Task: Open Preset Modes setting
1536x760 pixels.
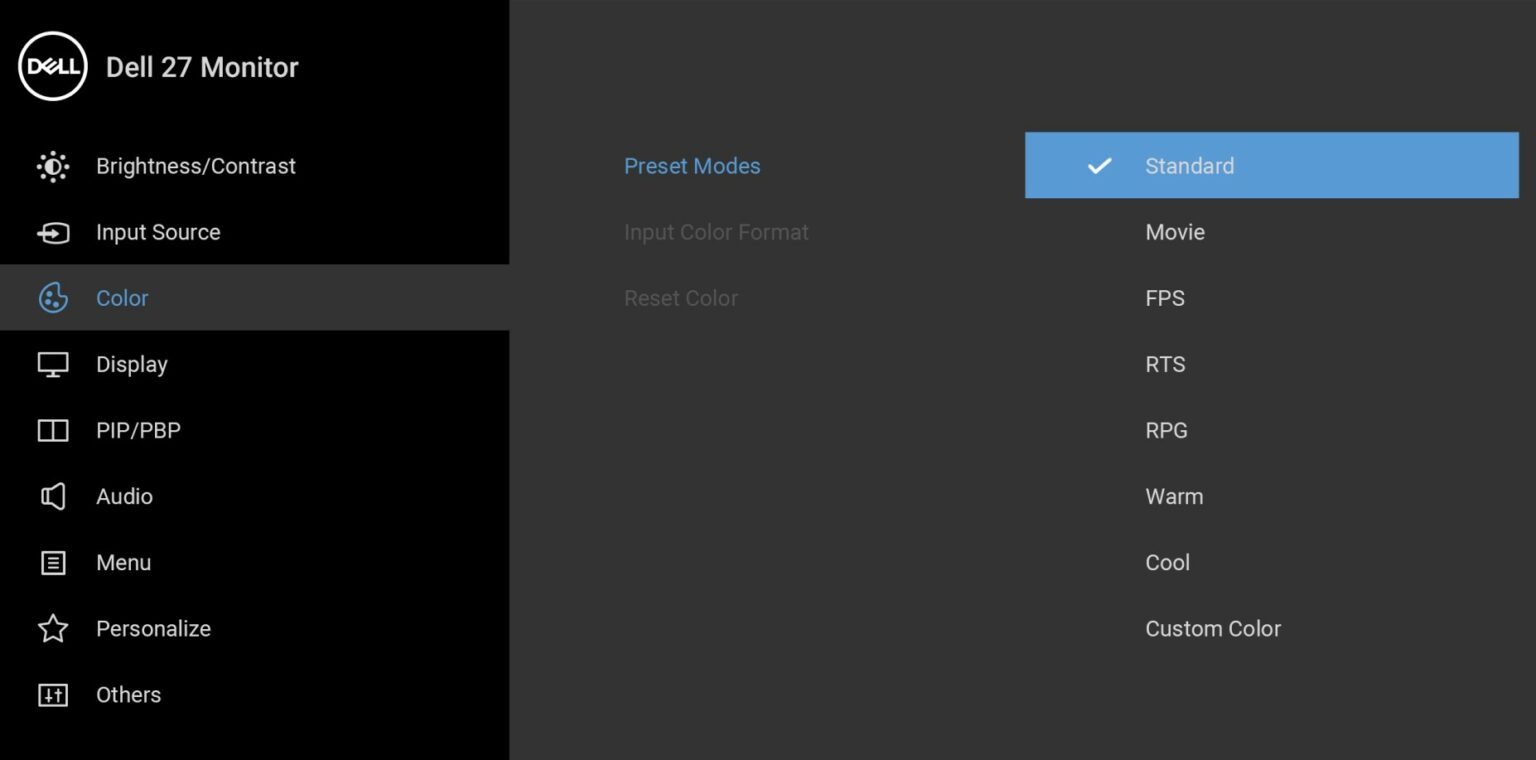Action: point(692,166)
